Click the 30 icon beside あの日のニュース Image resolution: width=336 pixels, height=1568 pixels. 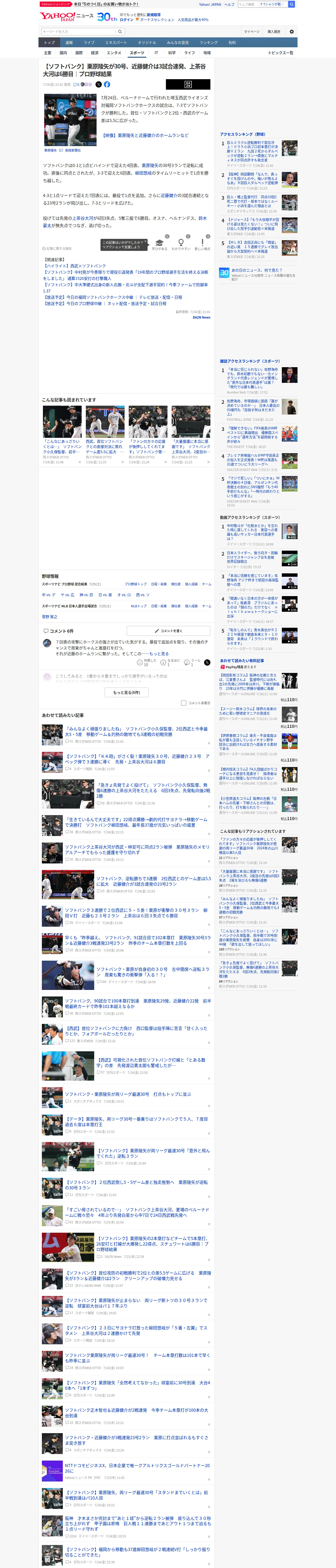tap(225, 273)
